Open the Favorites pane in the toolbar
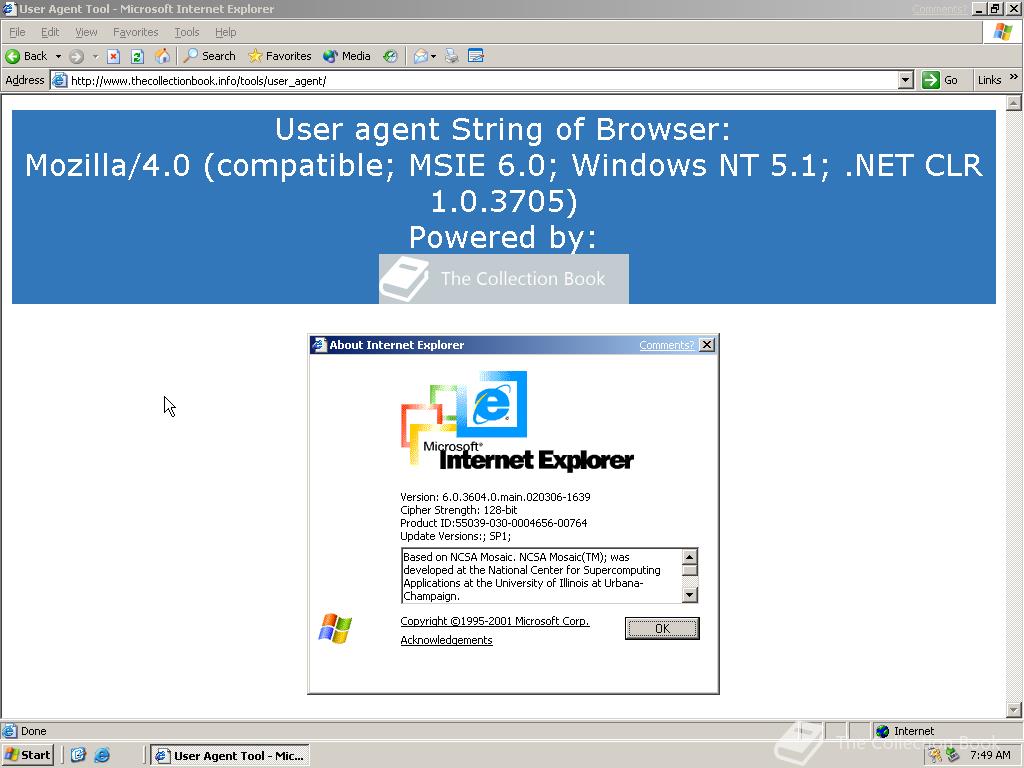 280,56
